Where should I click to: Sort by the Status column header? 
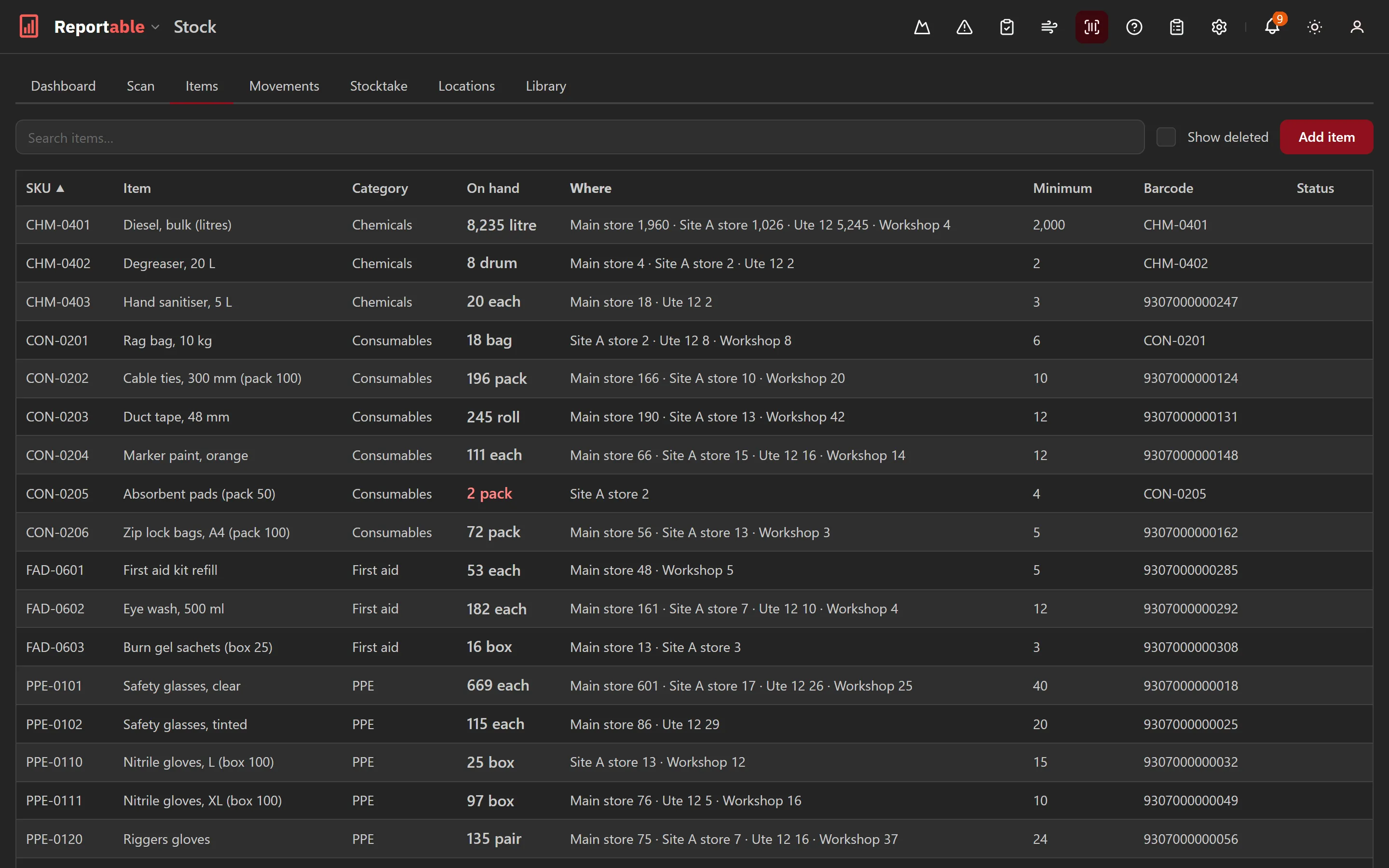coord(1315,188)
